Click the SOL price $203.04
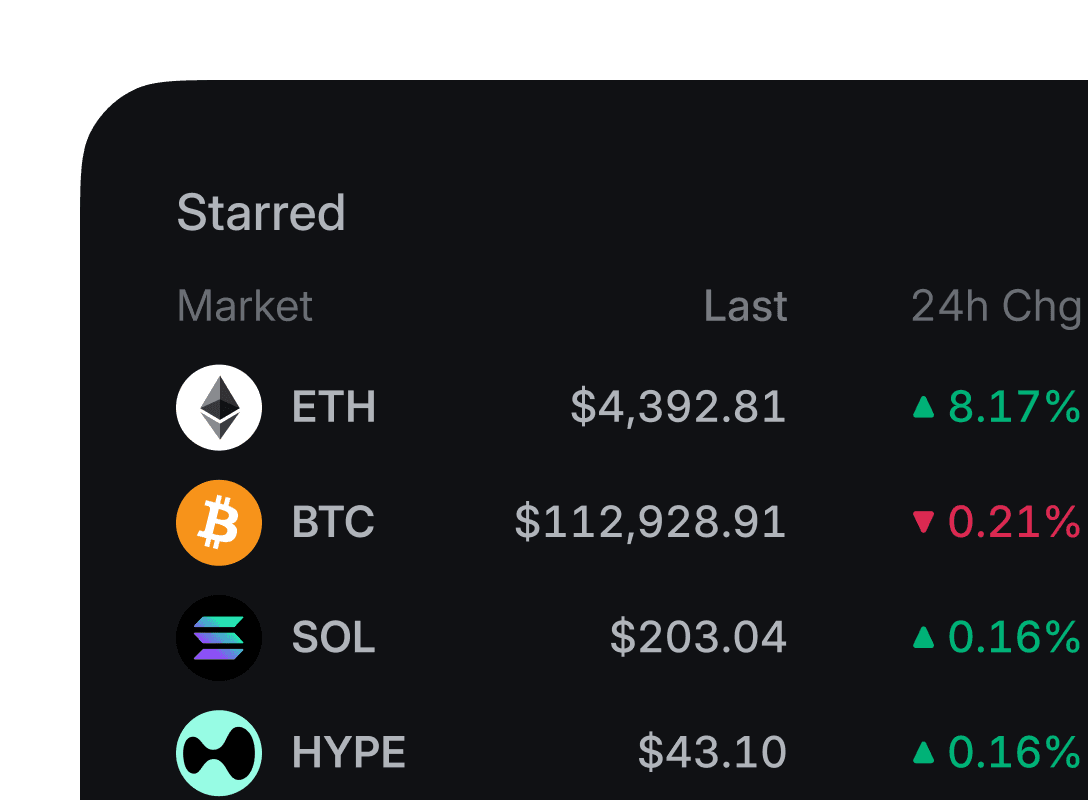Image resolution: width=1088 pixels, height=800 pixels. click(698, 637)
